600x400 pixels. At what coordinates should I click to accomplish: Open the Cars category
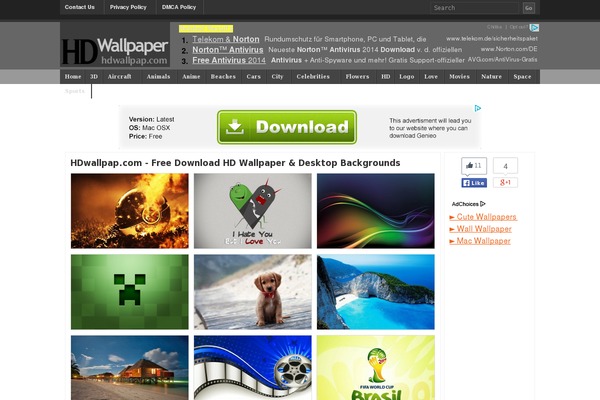[253, 77]
